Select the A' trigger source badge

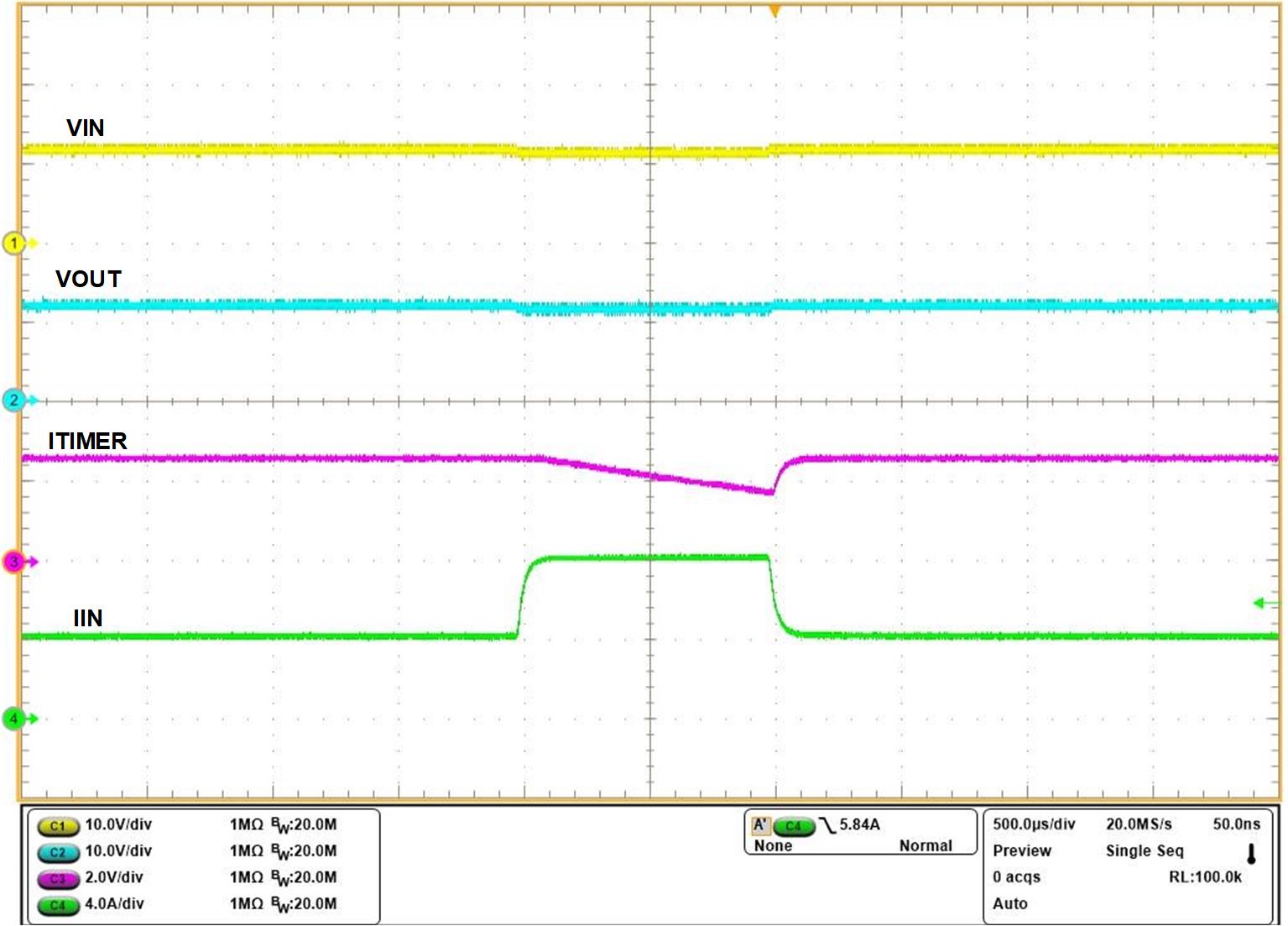coord(762,825)
